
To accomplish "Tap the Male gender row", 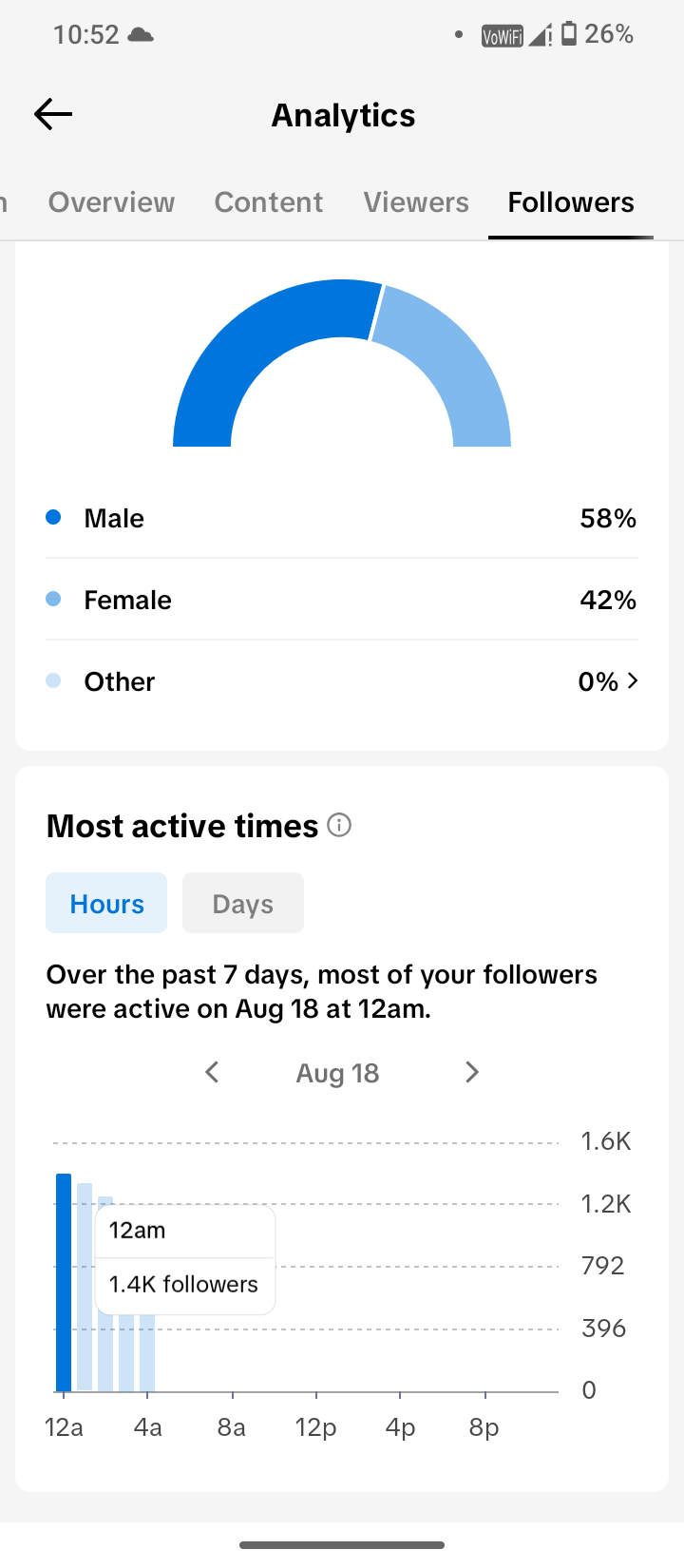I will [342, 518].
